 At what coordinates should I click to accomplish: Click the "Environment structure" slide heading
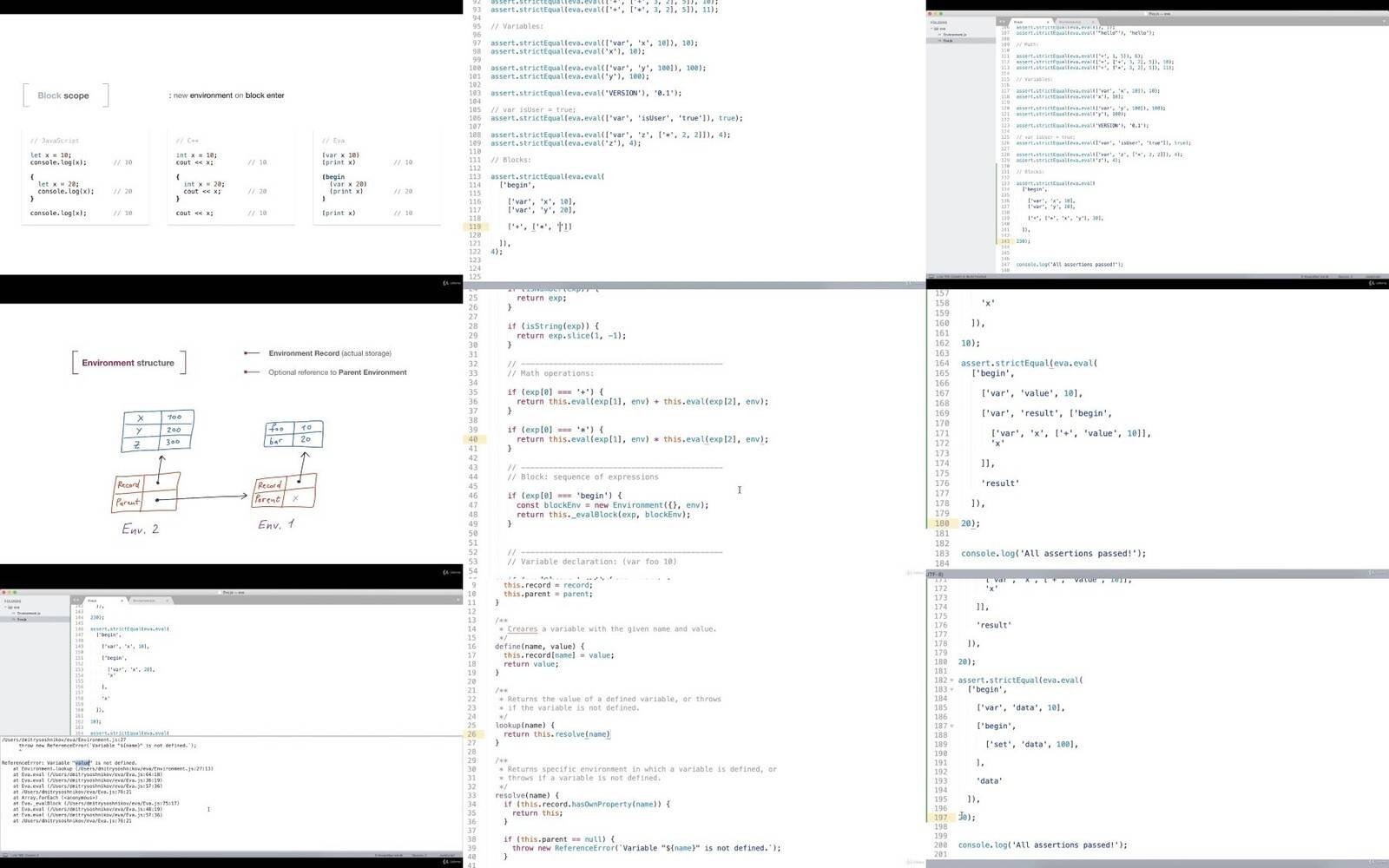tap(128, 363)
